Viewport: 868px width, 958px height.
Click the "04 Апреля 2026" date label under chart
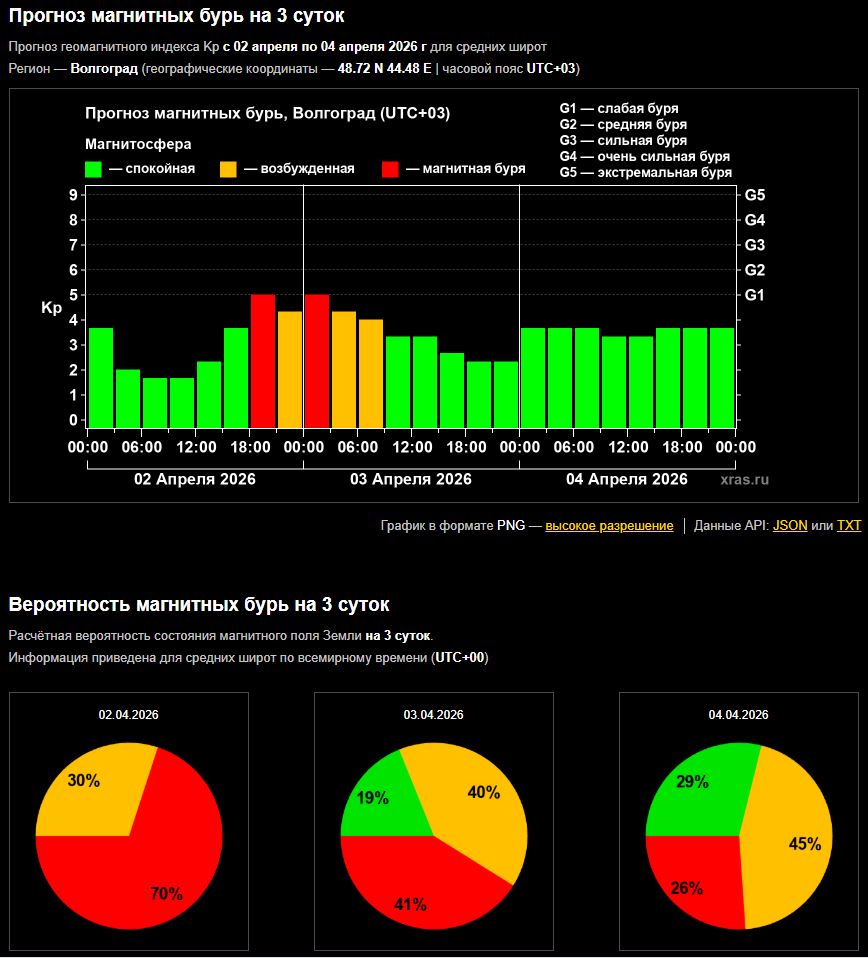click(x=627, y=479)
